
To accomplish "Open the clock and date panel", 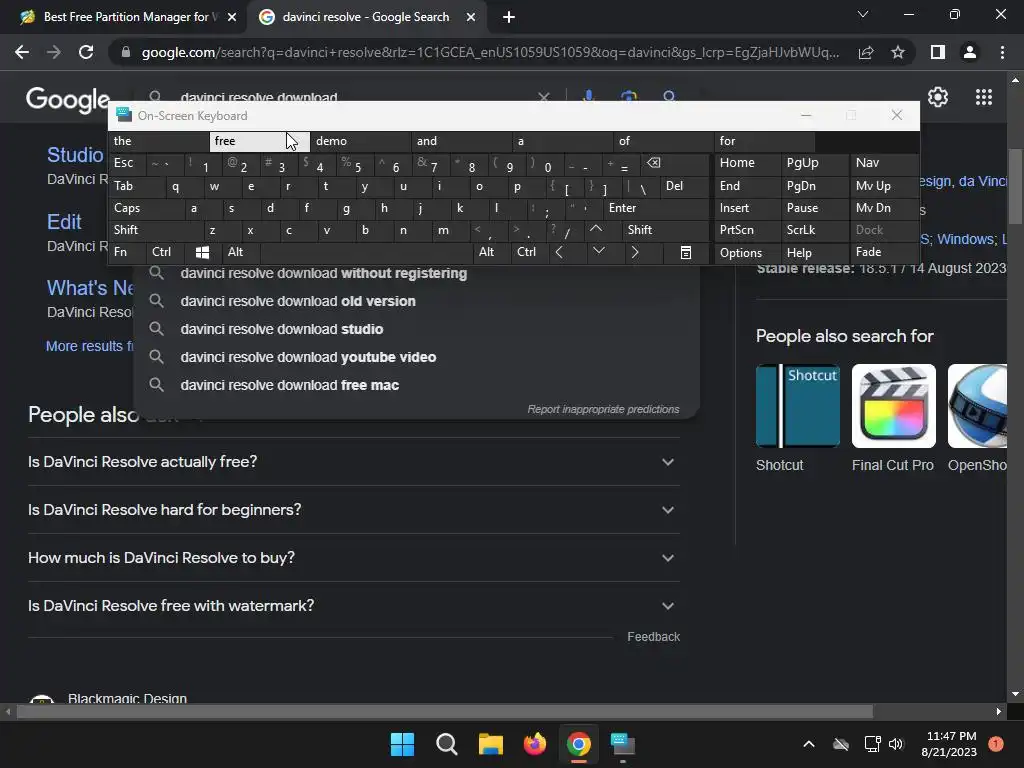I will (x=949, y=744).
